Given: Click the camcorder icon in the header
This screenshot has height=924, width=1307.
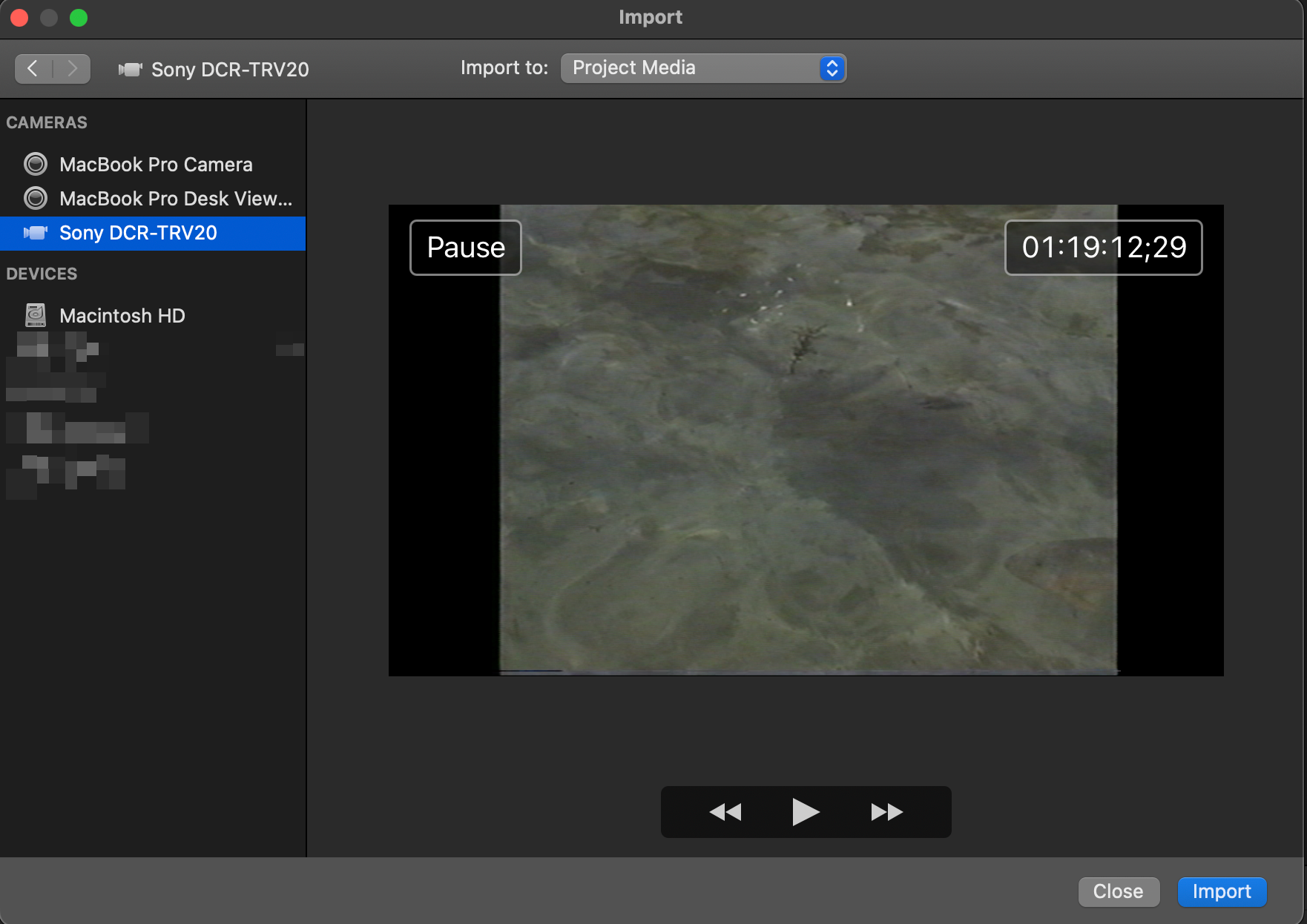Looking at the screenshot, I should coord(130,70).
